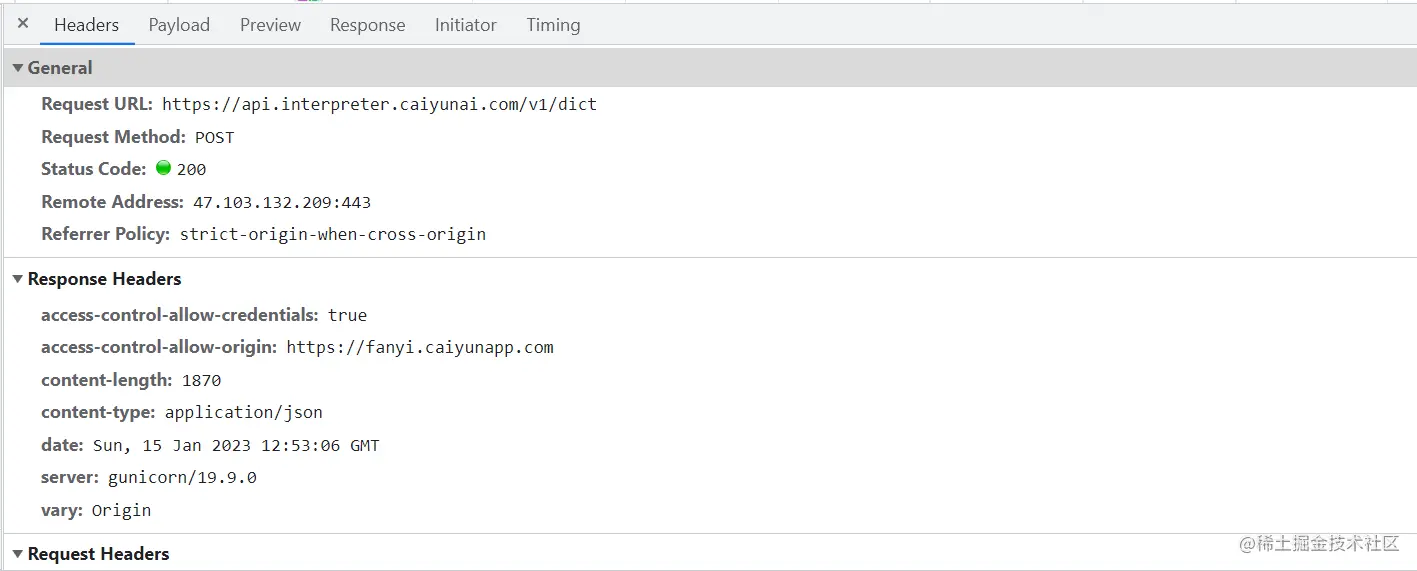Screen dimensions: 1417x571
Task: Click the access-control-allow-origin URL value
Action: tap(419, 347)
